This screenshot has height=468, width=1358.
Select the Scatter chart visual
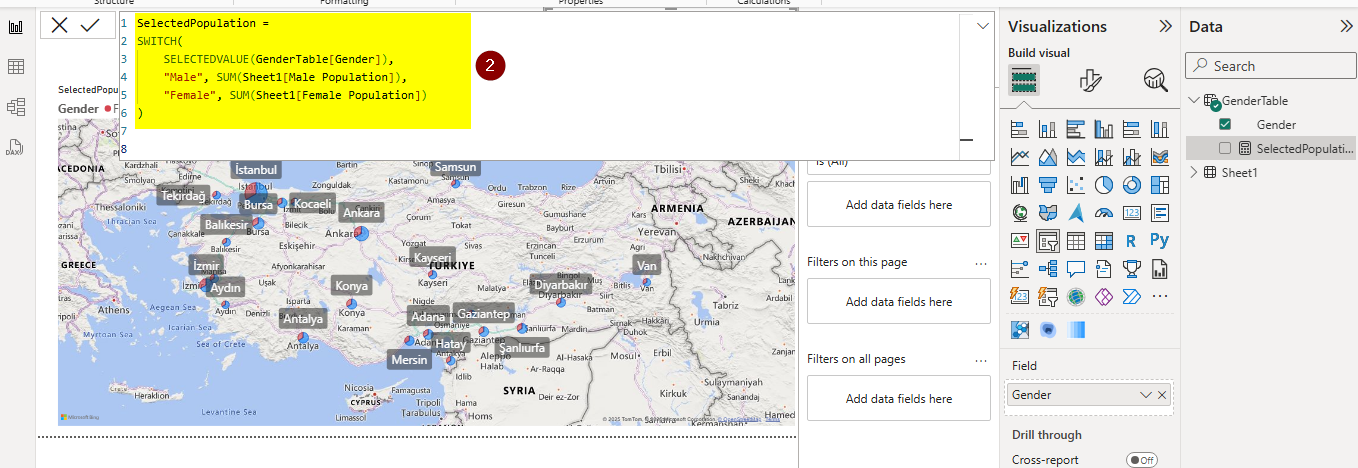pos(1076,185)
